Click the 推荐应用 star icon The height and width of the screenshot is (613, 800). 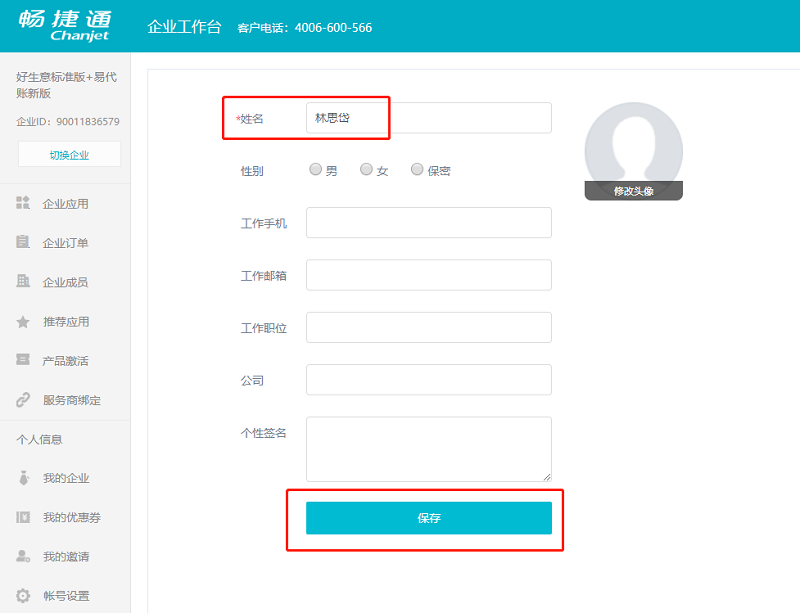23,321
